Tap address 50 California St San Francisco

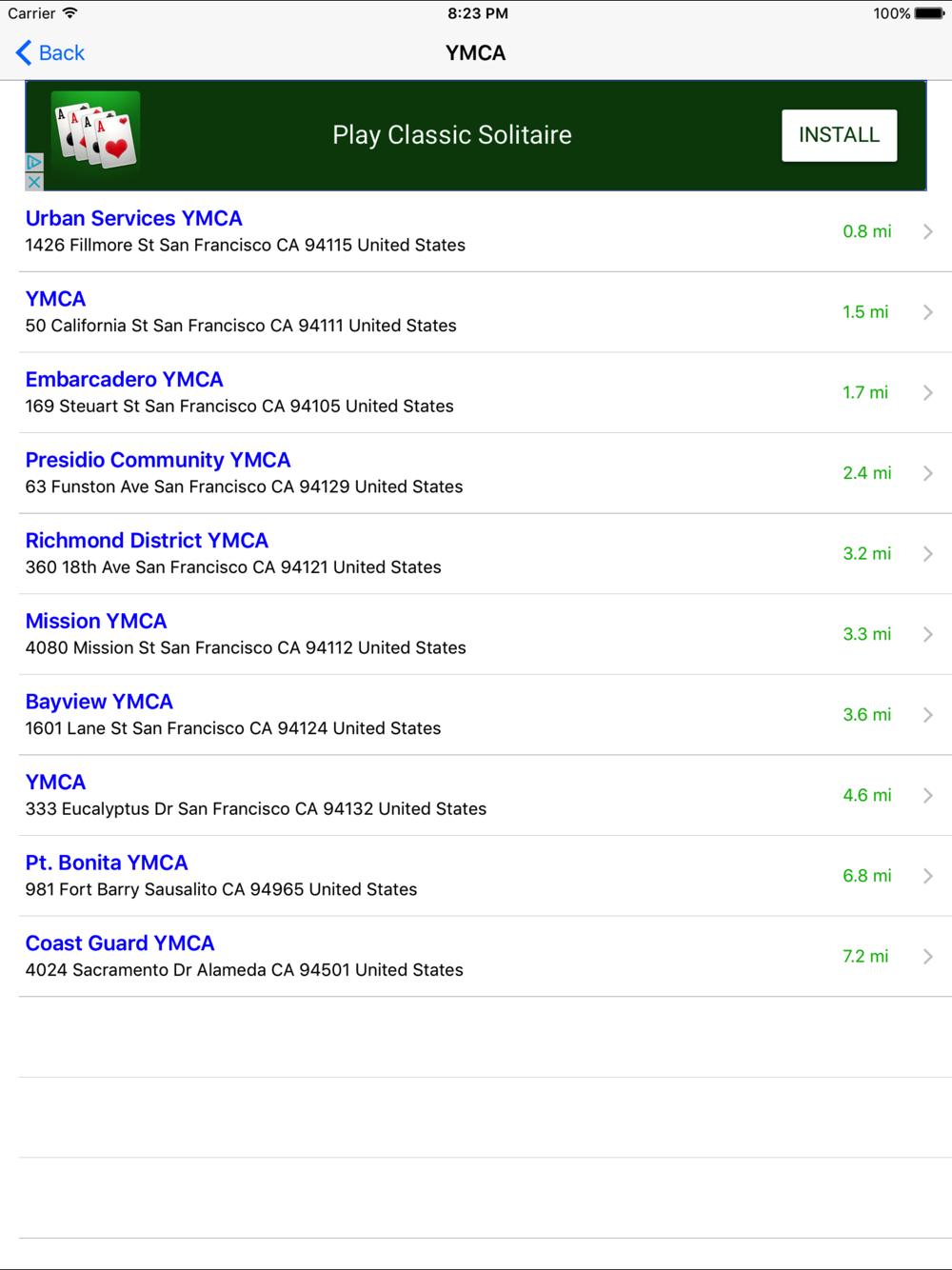point(241,326)
